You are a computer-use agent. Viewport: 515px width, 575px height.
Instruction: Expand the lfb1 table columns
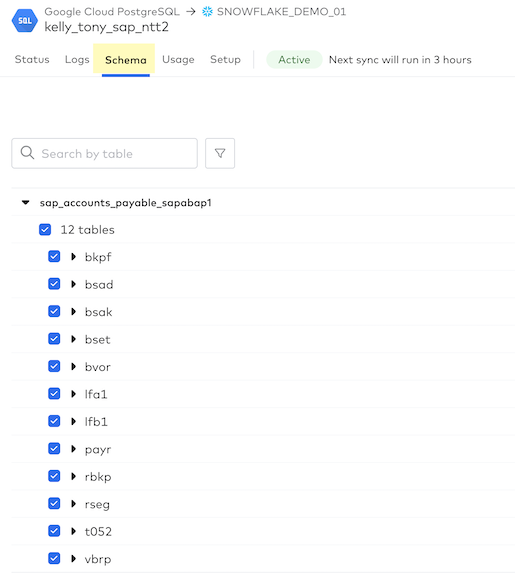73,421
